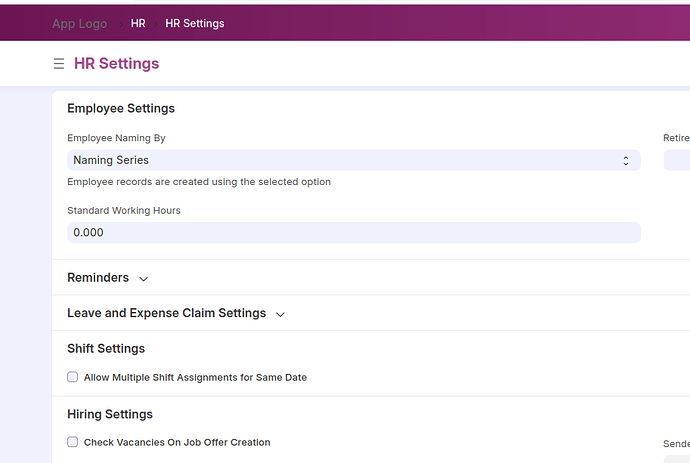Click the Shift Settings section heading
The height and width of the screenshot is (463, 690).
106,348
